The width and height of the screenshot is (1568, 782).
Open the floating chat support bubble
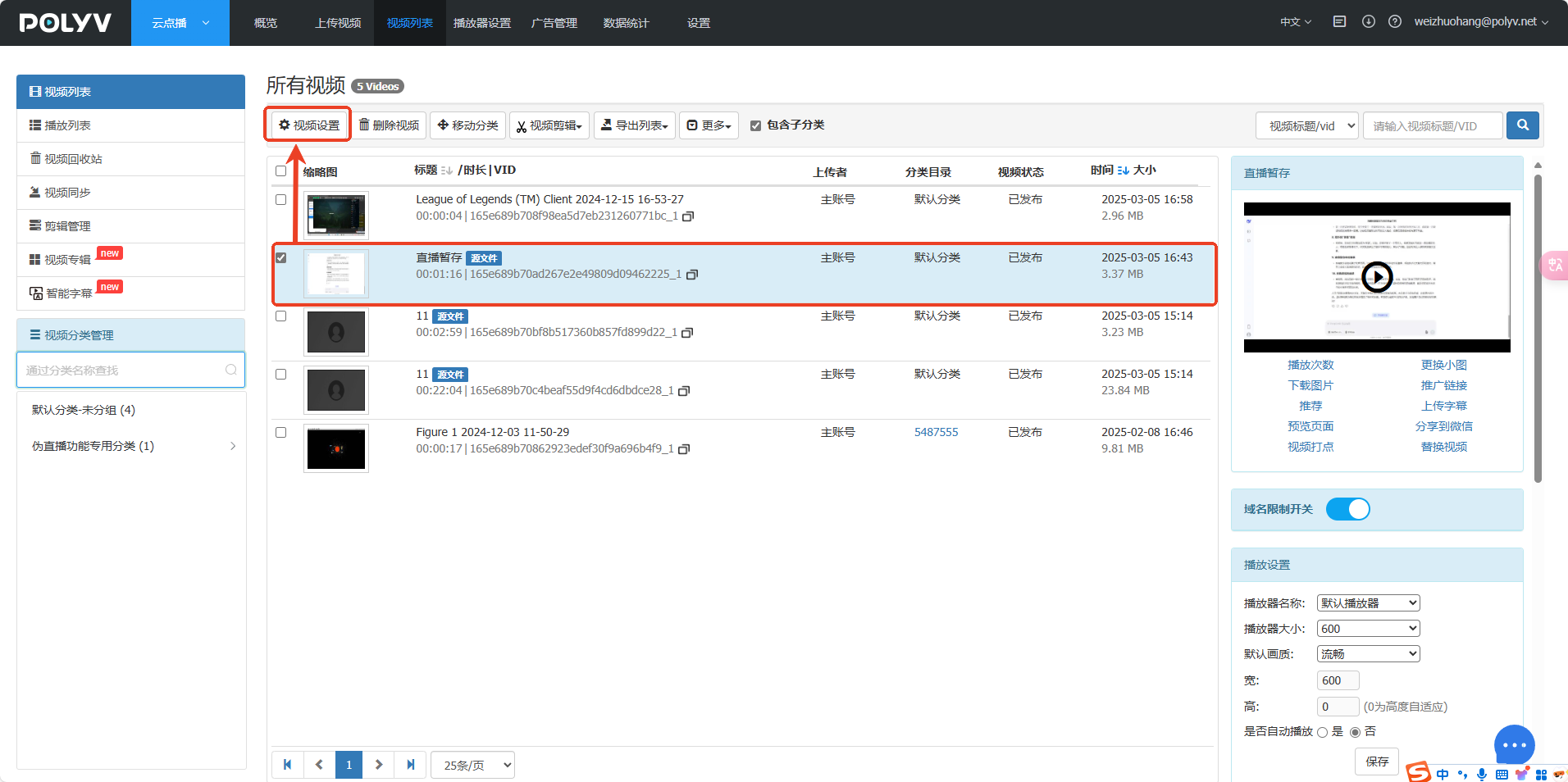1514,745
